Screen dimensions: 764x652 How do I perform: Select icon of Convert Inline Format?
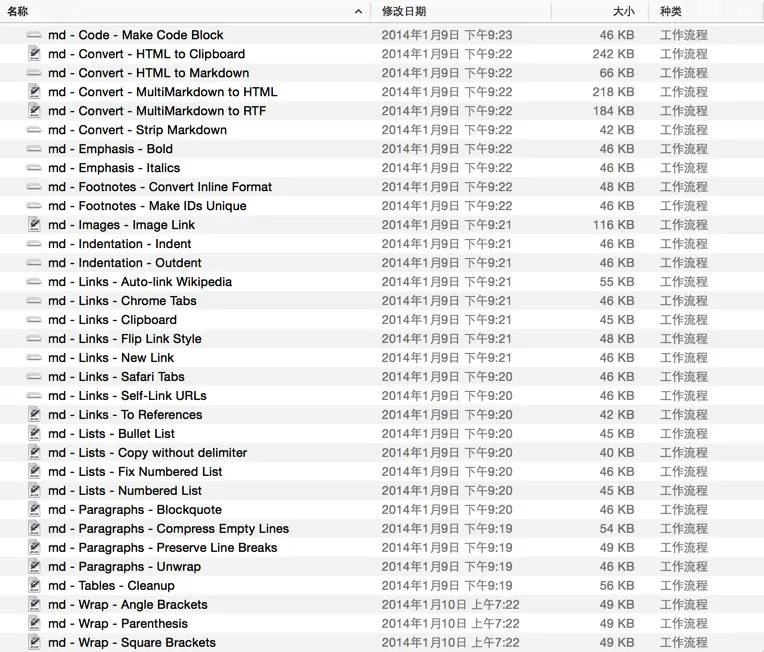[34, 187]
